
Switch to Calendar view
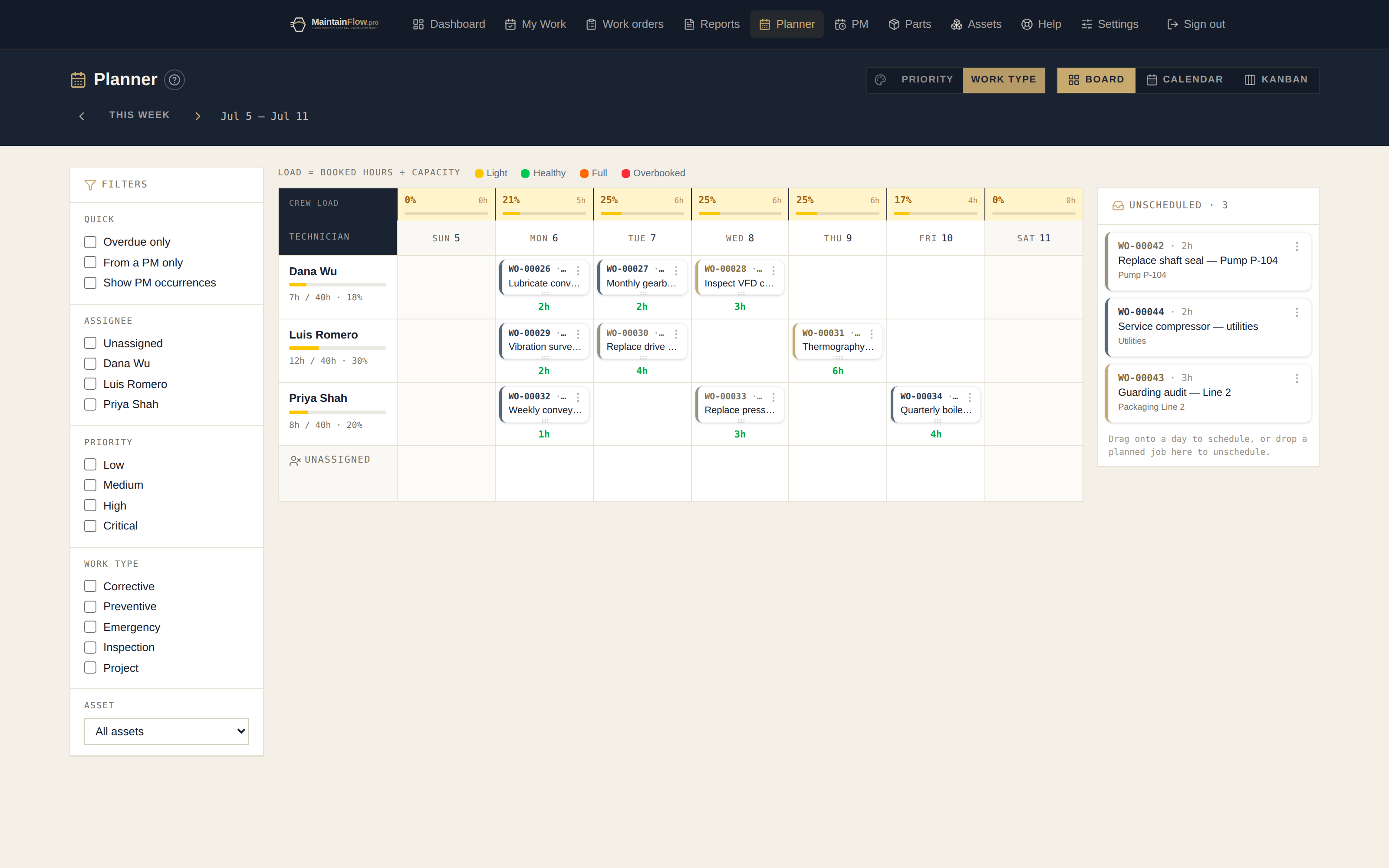(x=1185, y=80)
